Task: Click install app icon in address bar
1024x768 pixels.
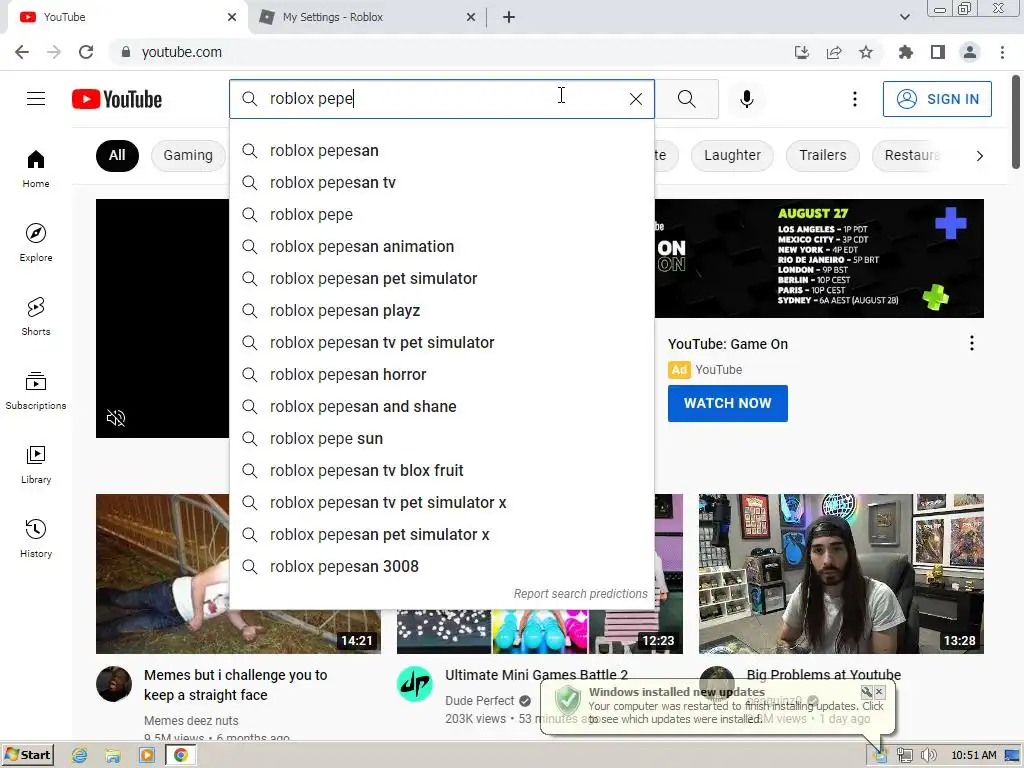Action: coord(801,52)
